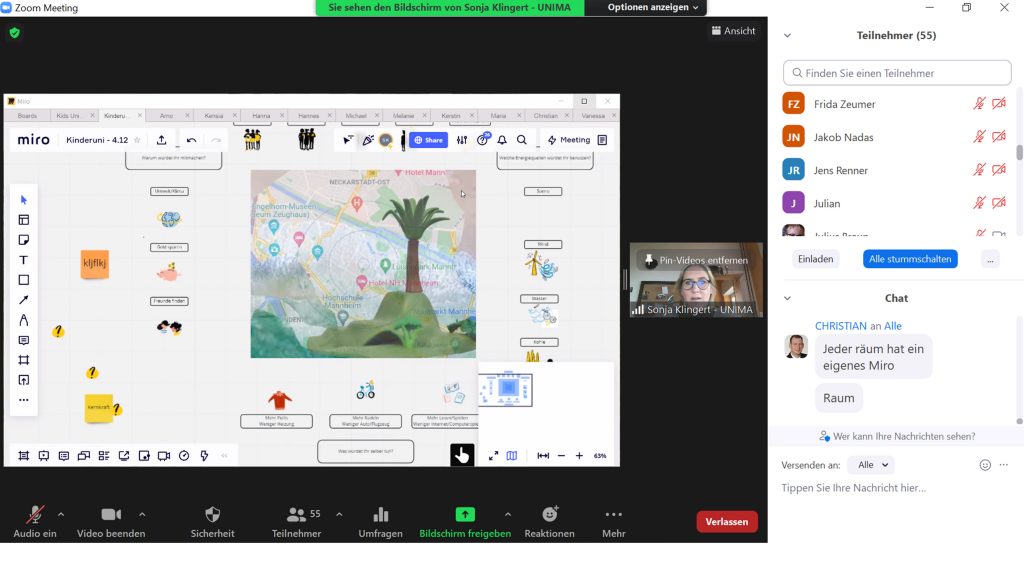Open Miro frames panel in bottom toolbar
The height and width of the screenshot is (576, 1024).
click(24, 456)
